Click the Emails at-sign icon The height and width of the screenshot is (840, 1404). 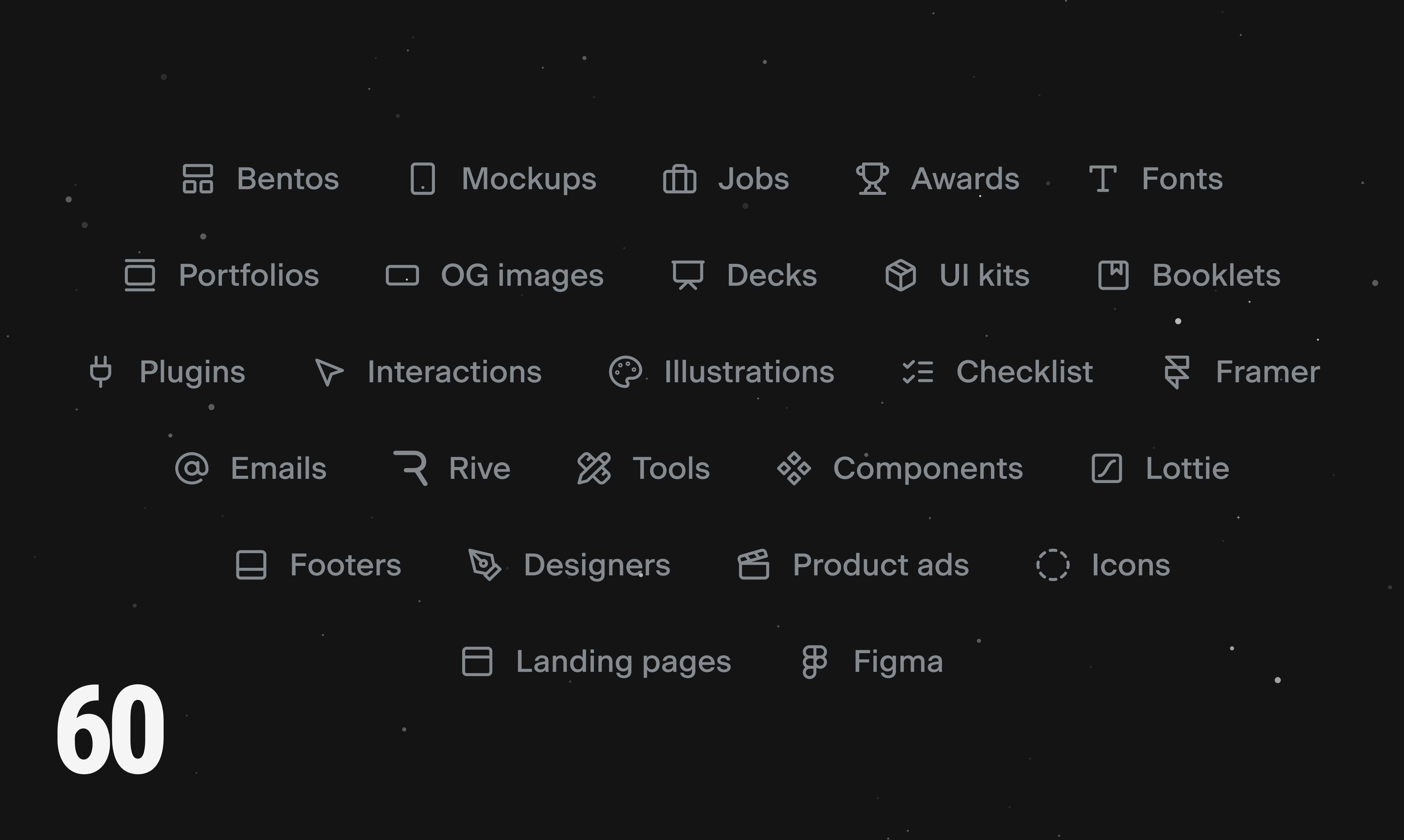pos(192,469)
